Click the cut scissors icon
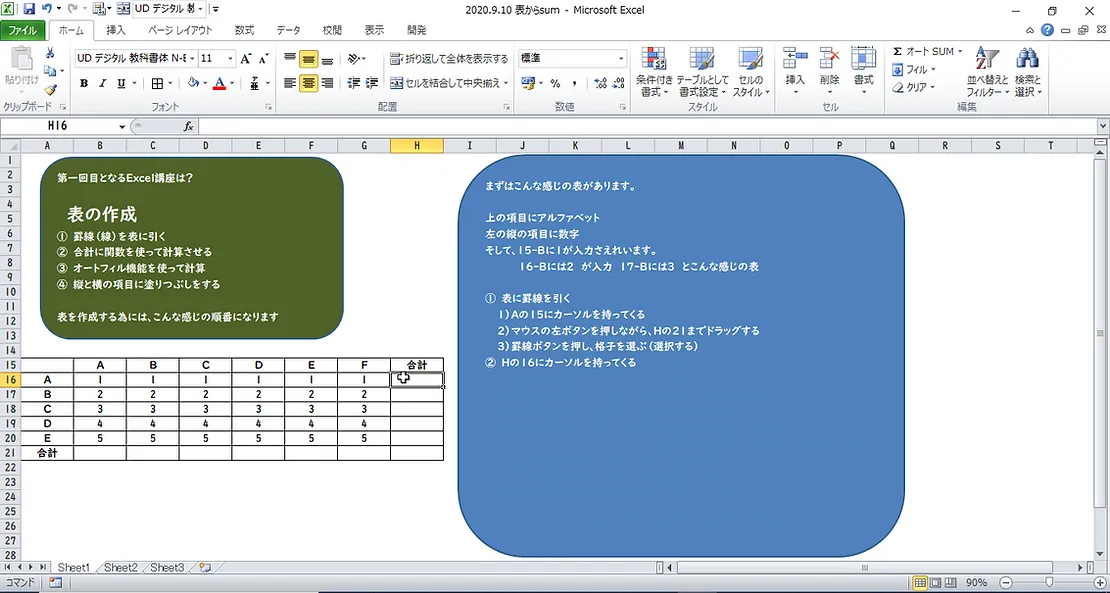Viewport: 1110px width, 593px height. pyautogui.click(x=50, y=53)
